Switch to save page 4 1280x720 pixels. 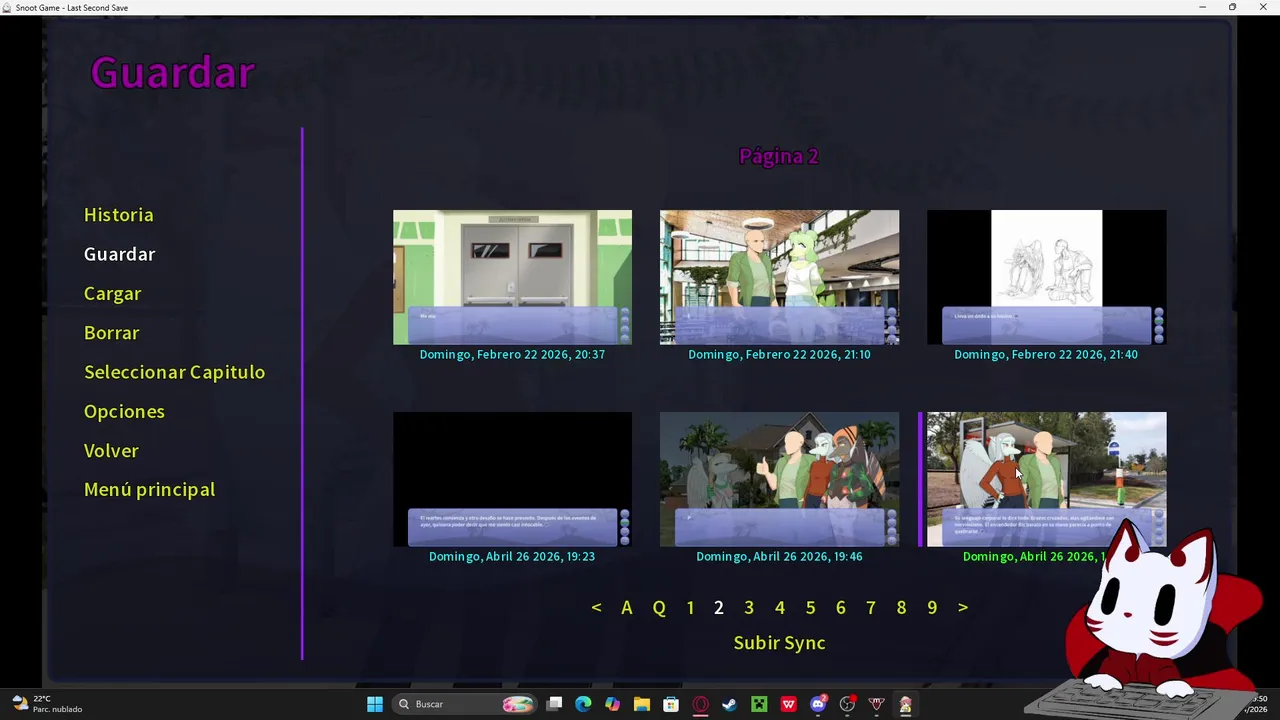click(780, 608)
